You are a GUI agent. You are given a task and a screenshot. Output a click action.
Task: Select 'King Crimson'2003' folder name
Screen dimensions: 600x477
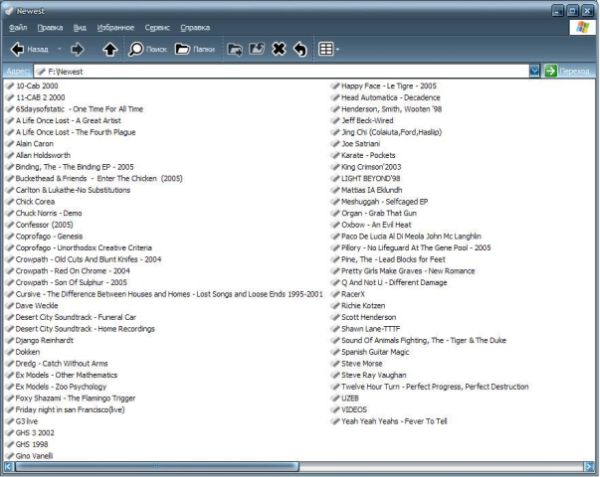[371, 167]
